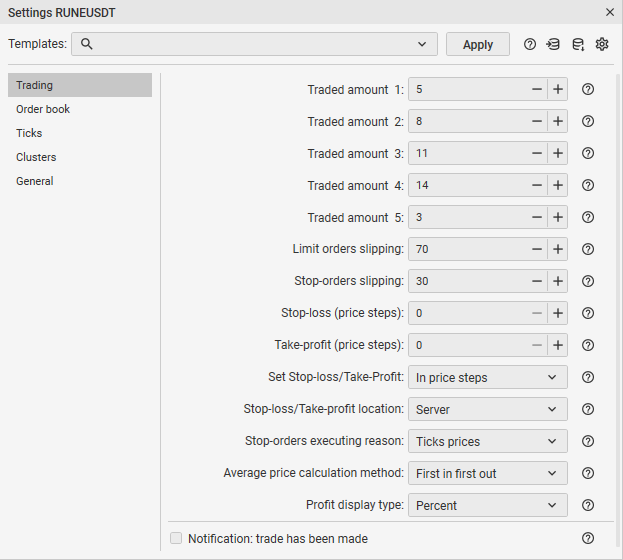Image resolution: width=623 pixels, height=560 pixels.
Task: Open Set Stop-loss/Take-Profit dropdown
Action: (488, 377)
